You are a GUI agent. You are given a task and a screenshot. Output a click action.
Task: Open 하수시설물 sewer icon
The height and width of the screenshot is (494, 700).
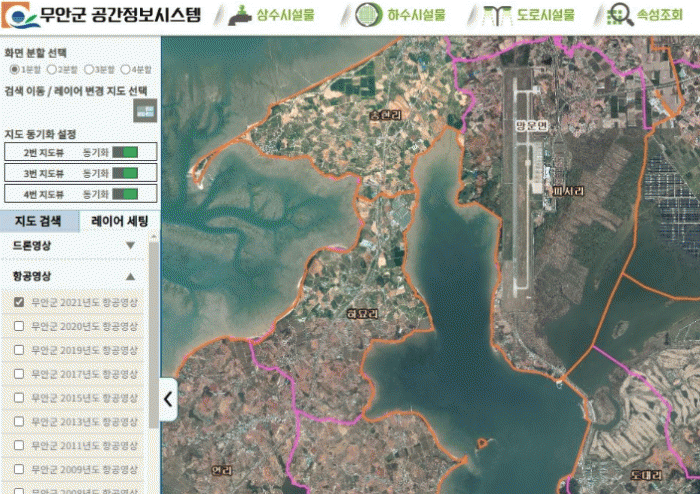(x=371, y=15)
